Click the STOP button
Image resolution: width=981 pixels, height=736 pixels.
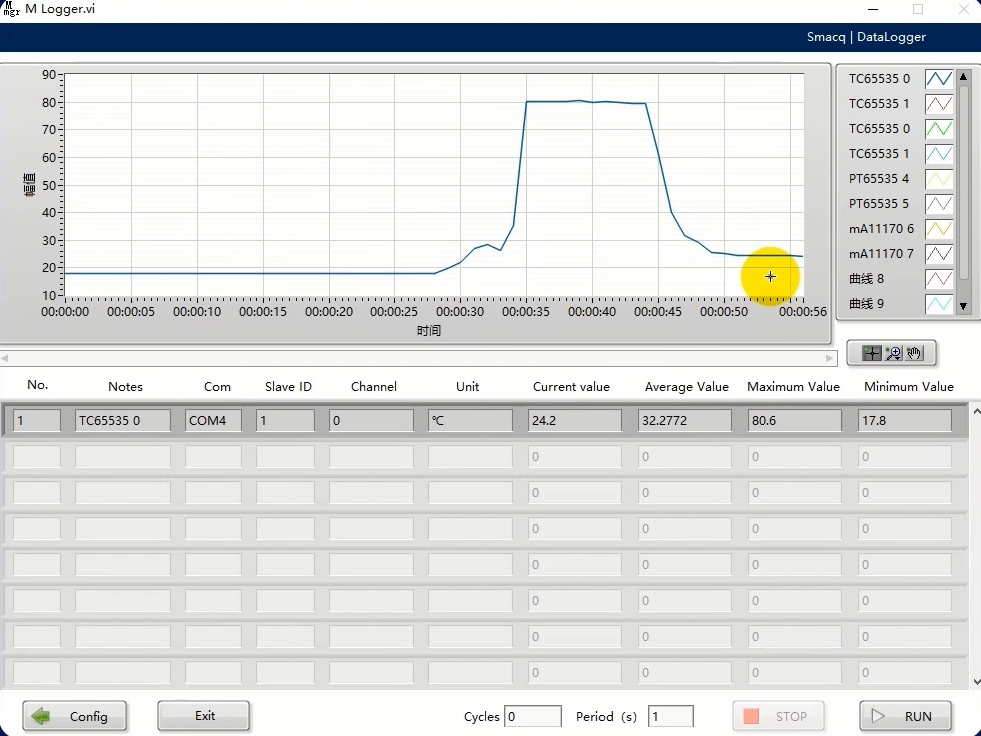click(778, 716)
